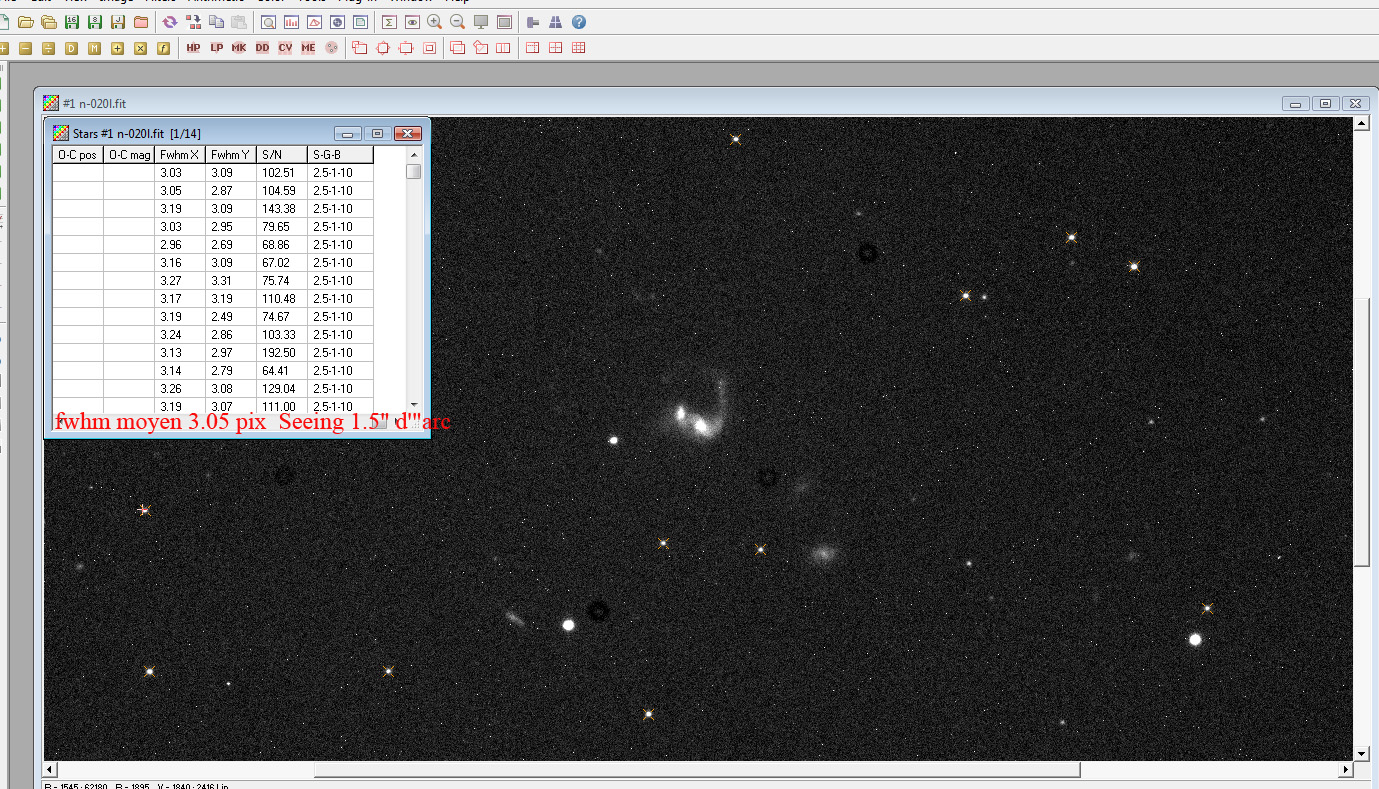
Task: Select the S/N cell 79.65
Action: click(283, 227)
